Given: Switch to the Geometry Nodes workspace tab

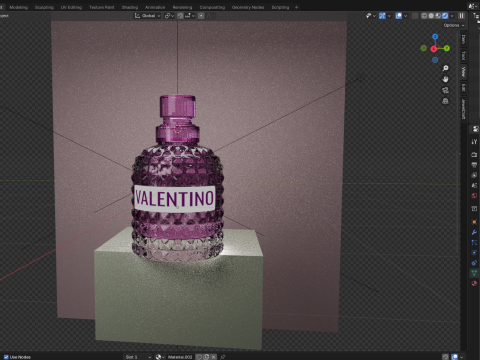Looking at the screenshot, I should [248, 7].
